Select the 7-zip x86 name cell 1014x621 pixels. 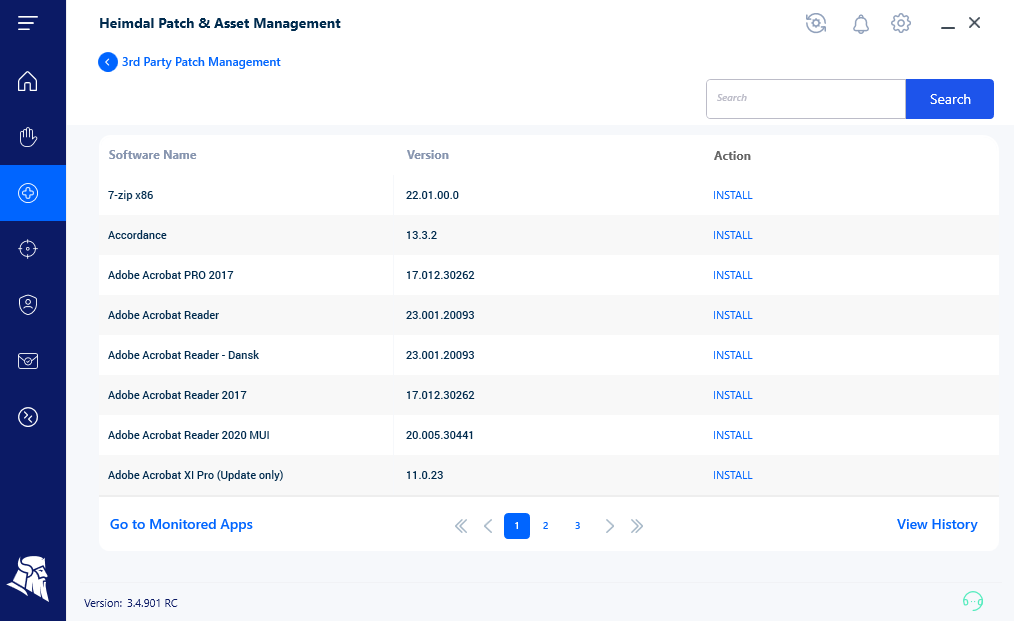pyautogui.click(x=131, y=195)
